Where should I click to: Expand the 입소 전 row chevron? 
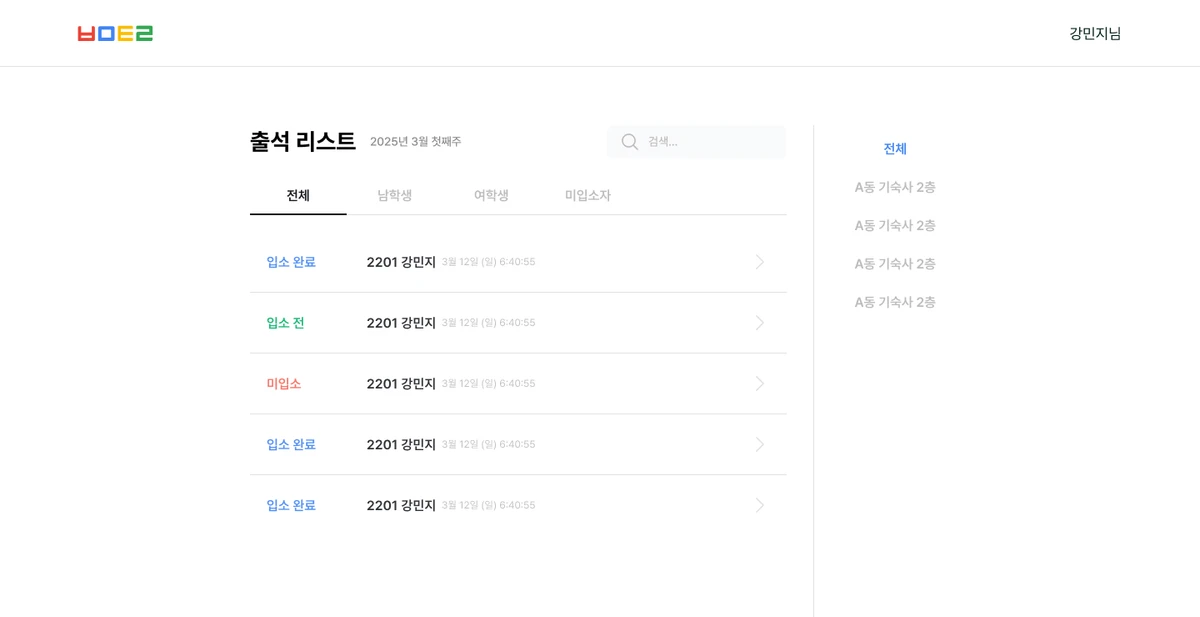[x=760, y=323]
